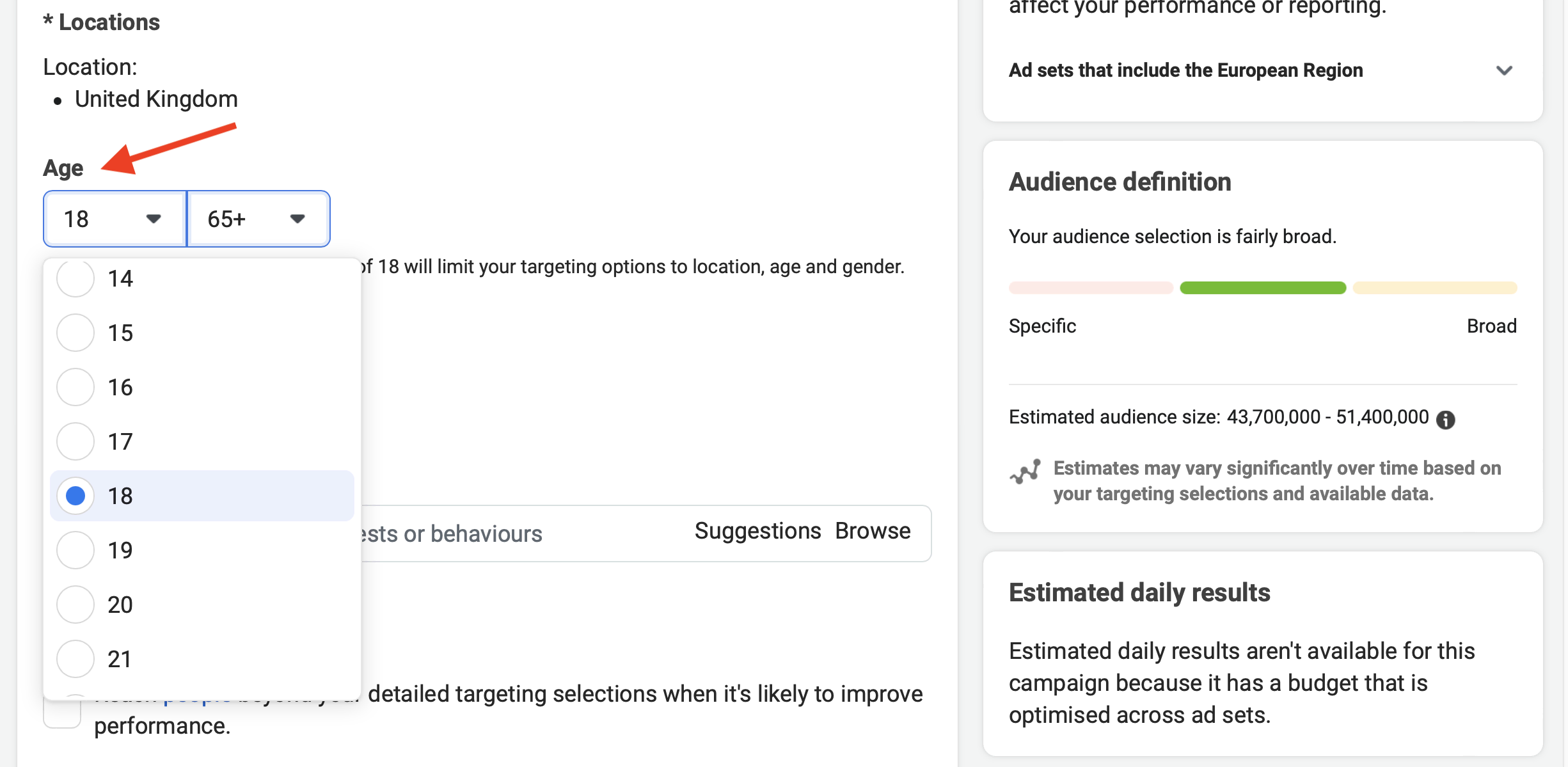Toggle the detailed targeting expansion checkbox
The width and height of the screenshot is (1568, 767).
click(62, 712)
